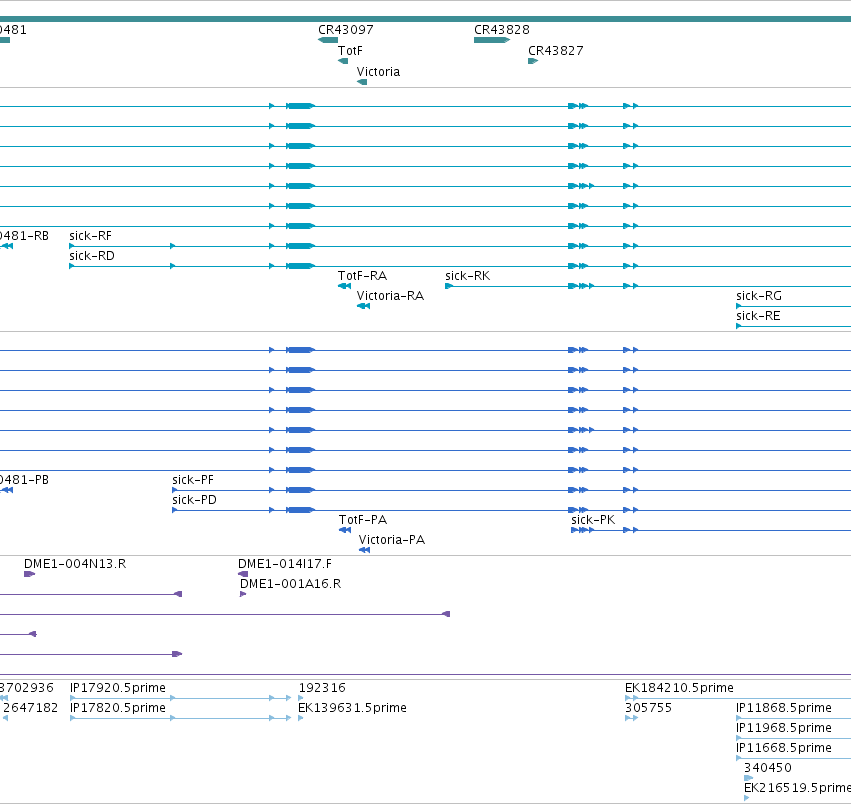Click the TotF gene arrow glyph
Image resolution: width=851 pixels, height=804 pixels.
pos(343,61)
